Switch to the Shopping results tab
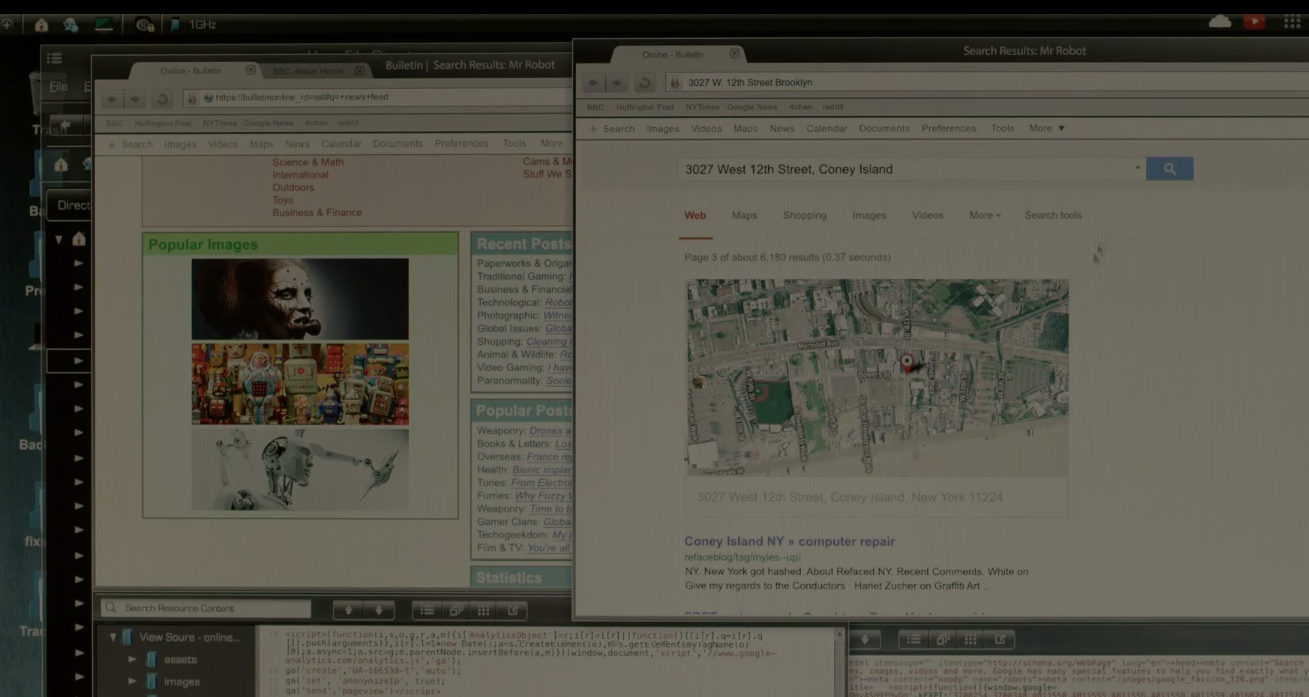The image size is (1309, 697). point(805,215)
